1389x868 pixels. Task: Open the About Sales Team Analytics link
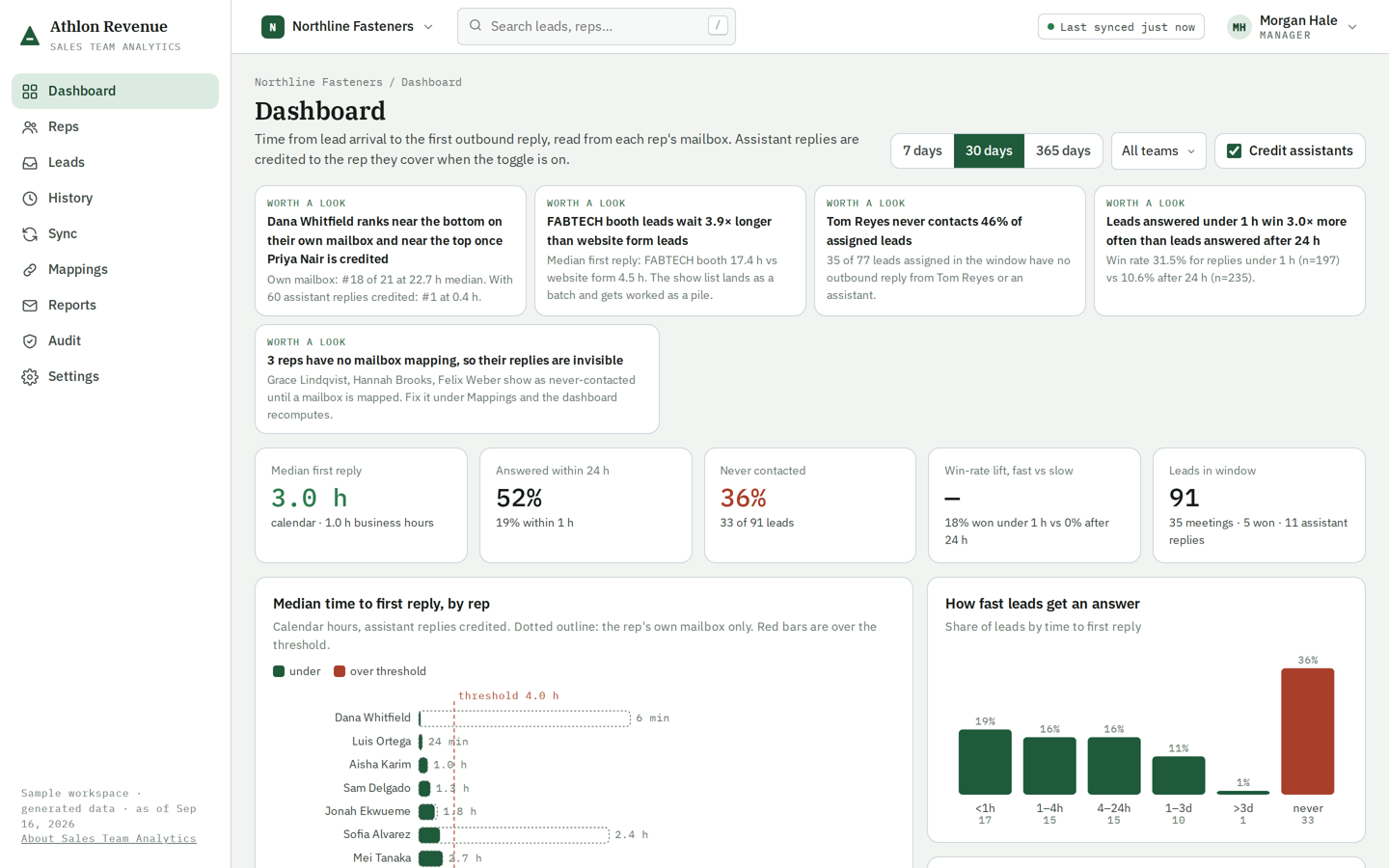(x=109, y=839)
